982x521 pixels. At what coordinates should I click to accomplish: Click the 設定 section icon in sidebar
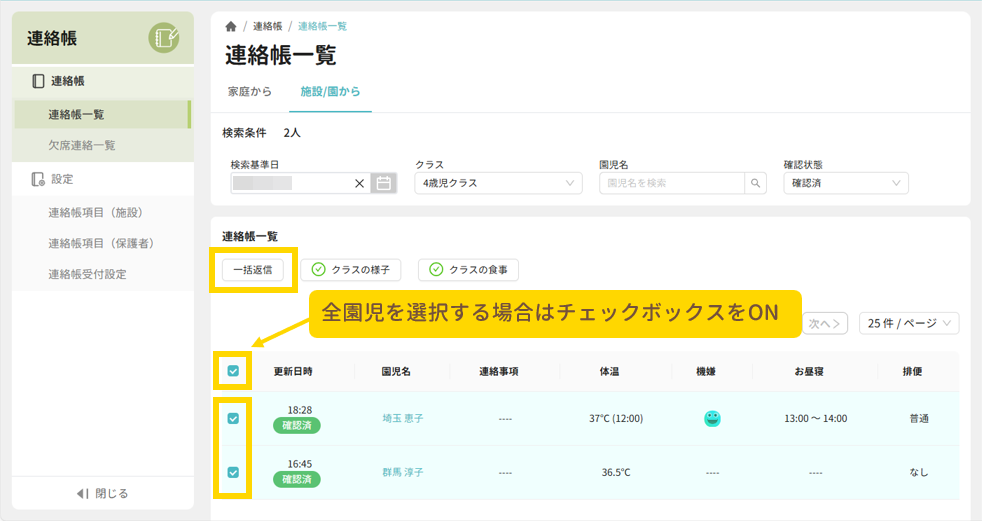point(38,179)
